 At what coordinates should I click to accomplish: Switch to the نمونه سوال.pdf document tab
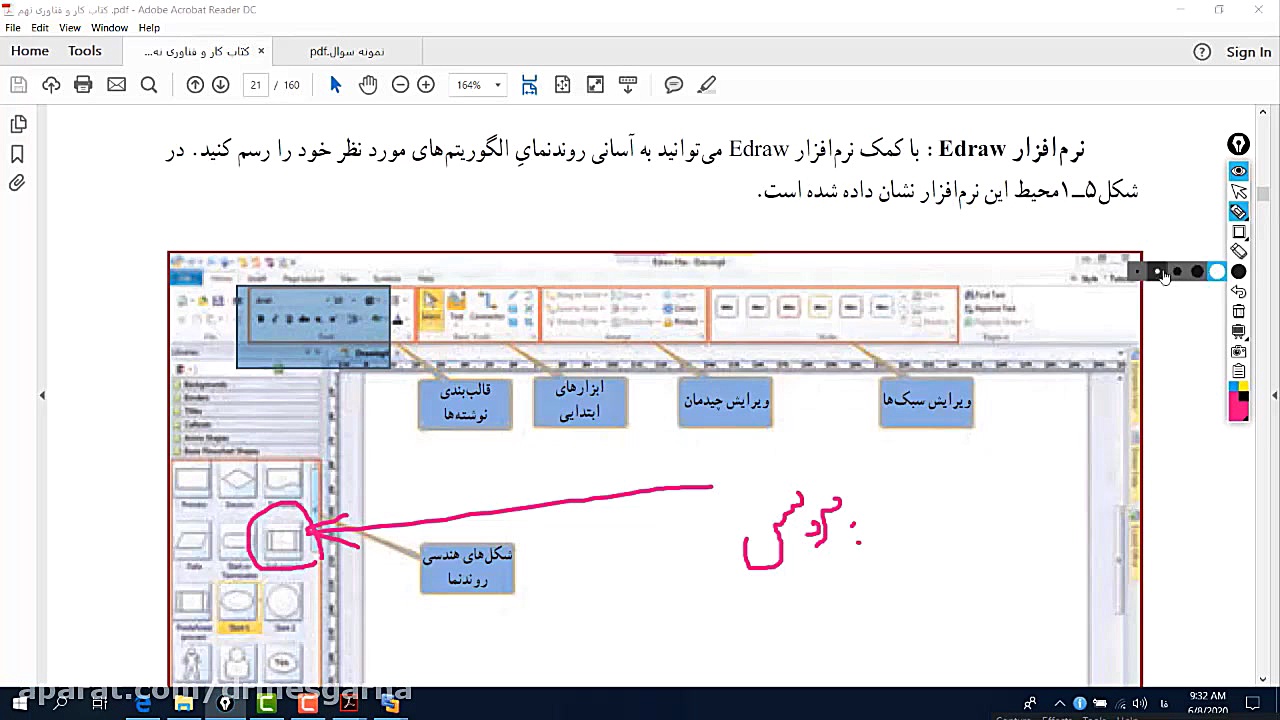(346, 51)
